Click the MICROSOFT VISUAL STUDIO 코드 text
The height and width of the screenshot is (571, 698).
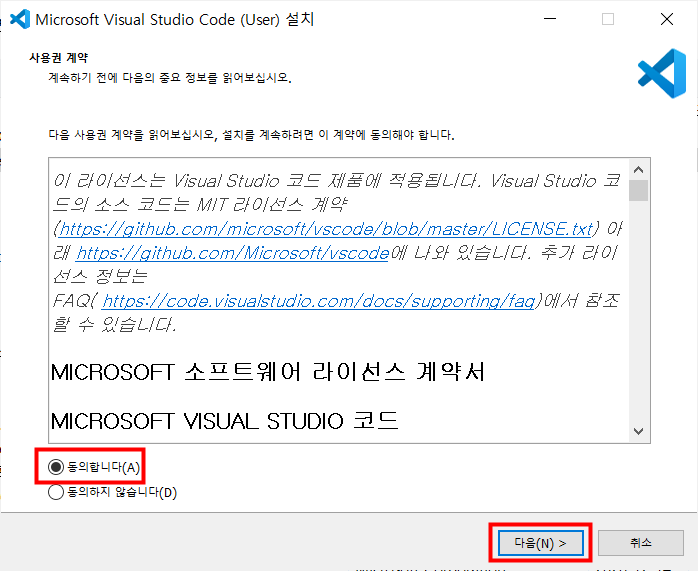point(224,421)
